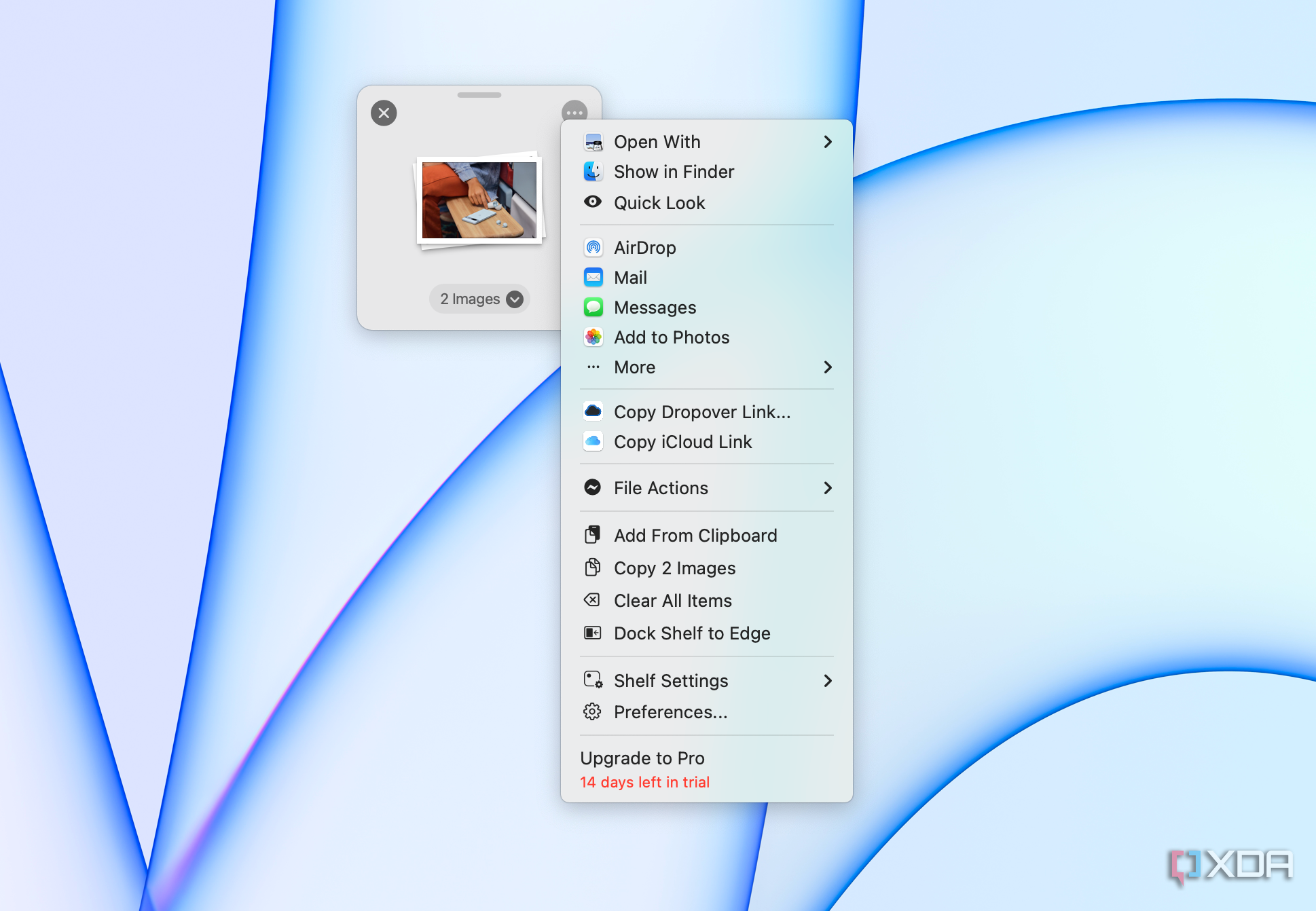This screenshot has width=1316, height=911.
Task: Click the blue iCloud cloud icon
Action: click(x=593, y=442)
